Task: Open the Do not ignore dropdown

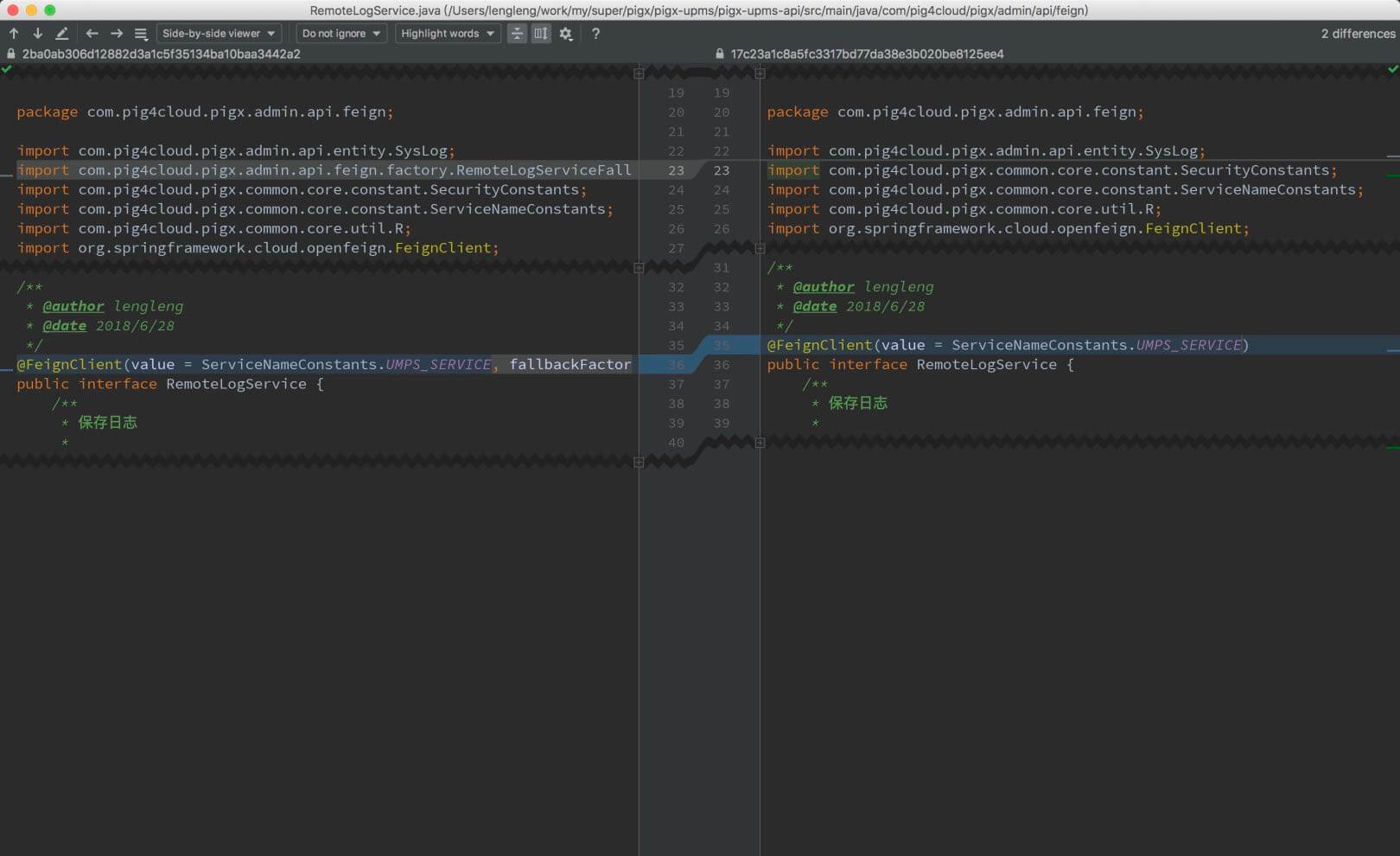Action: tap(341, 34)
